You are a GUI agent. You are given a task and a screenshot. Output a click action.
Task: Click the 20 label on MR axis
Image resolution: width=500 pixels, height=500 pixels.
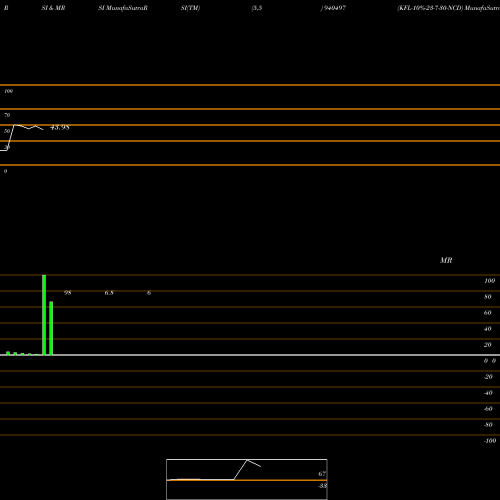(488, 345)
